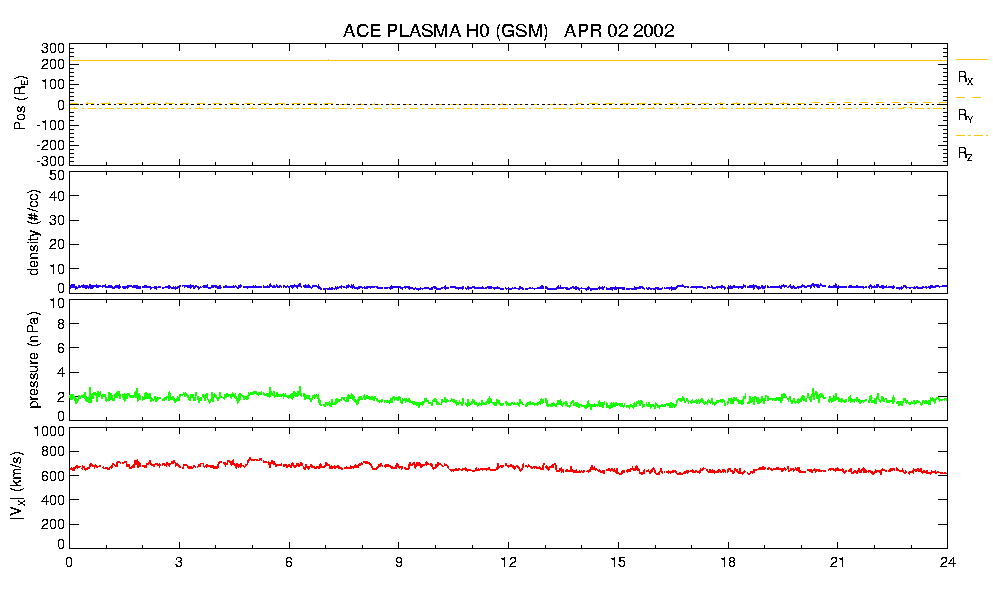Image resolution: width=993 pixels, height=600 pixels.
Task: Click the 50 tick on the density axis
Action: (56, 174)
